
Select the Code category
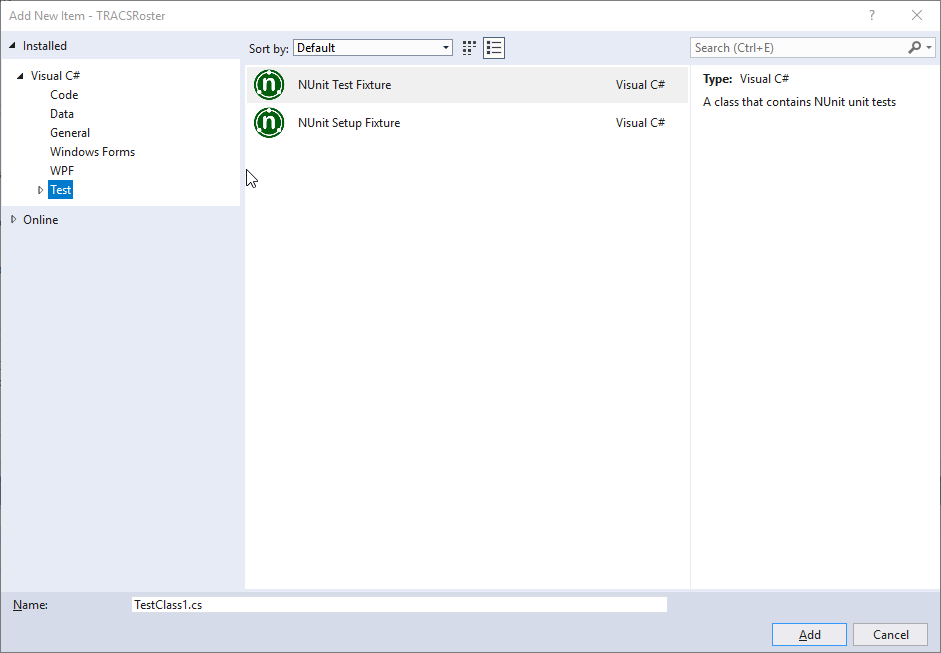64,95
